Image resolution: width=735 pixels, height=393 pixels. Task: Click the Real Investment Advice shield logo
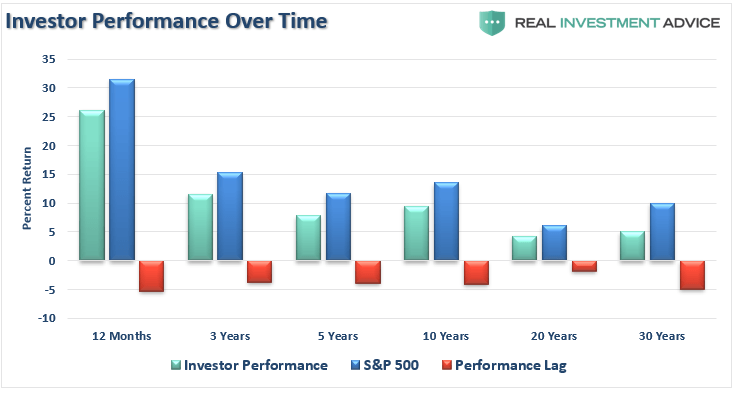(x=492, y=23)
